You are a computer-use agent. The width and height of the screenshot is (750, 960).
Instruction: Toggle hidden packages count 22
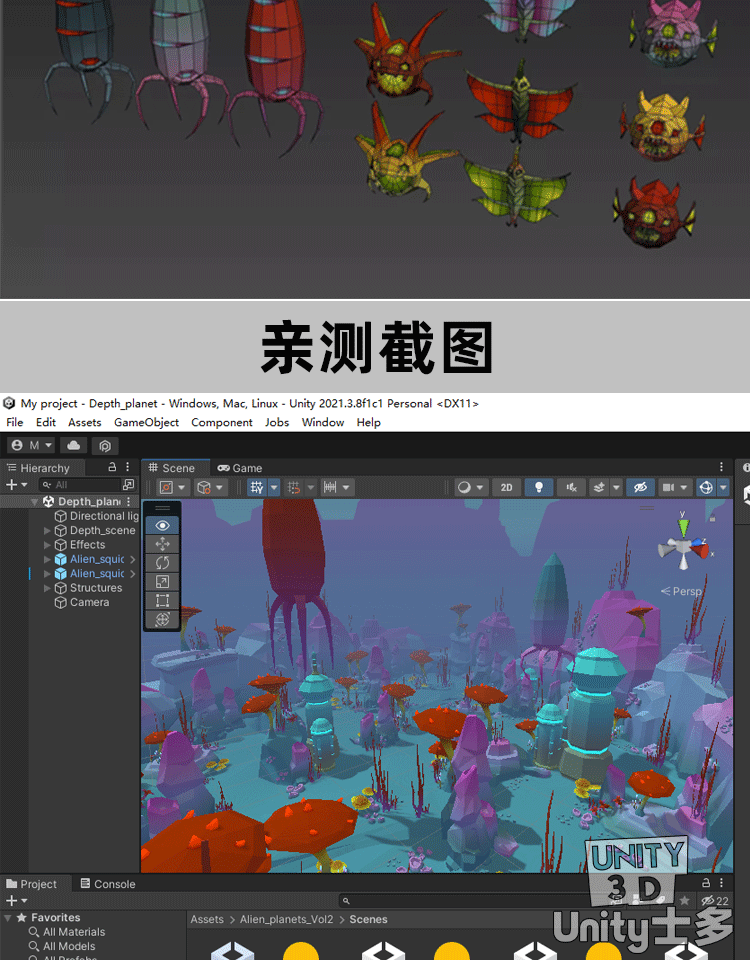pos(715,901)
